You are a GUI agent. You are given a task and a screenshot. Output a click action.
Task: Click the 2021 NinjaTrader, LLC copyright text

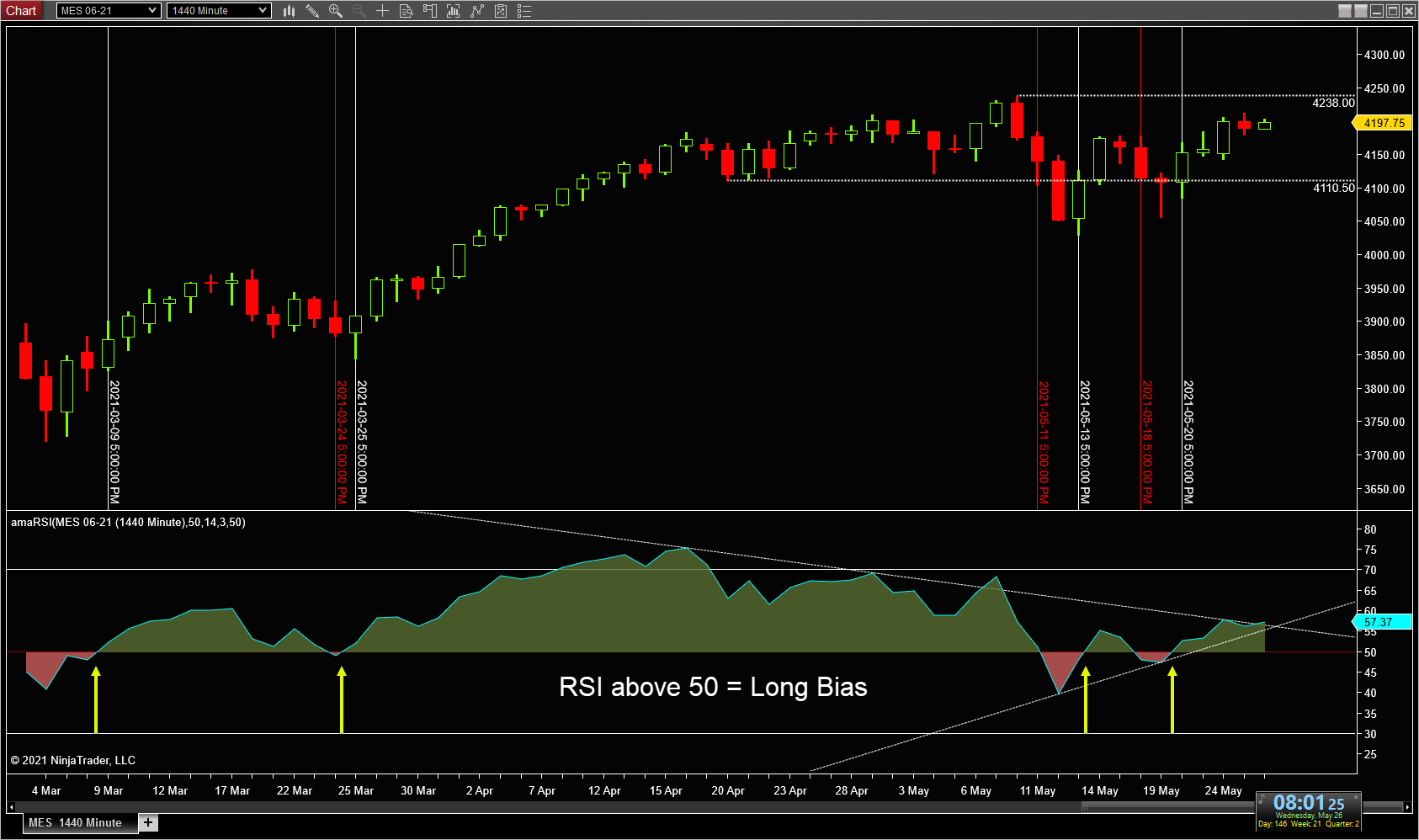[x=73, y=760]
